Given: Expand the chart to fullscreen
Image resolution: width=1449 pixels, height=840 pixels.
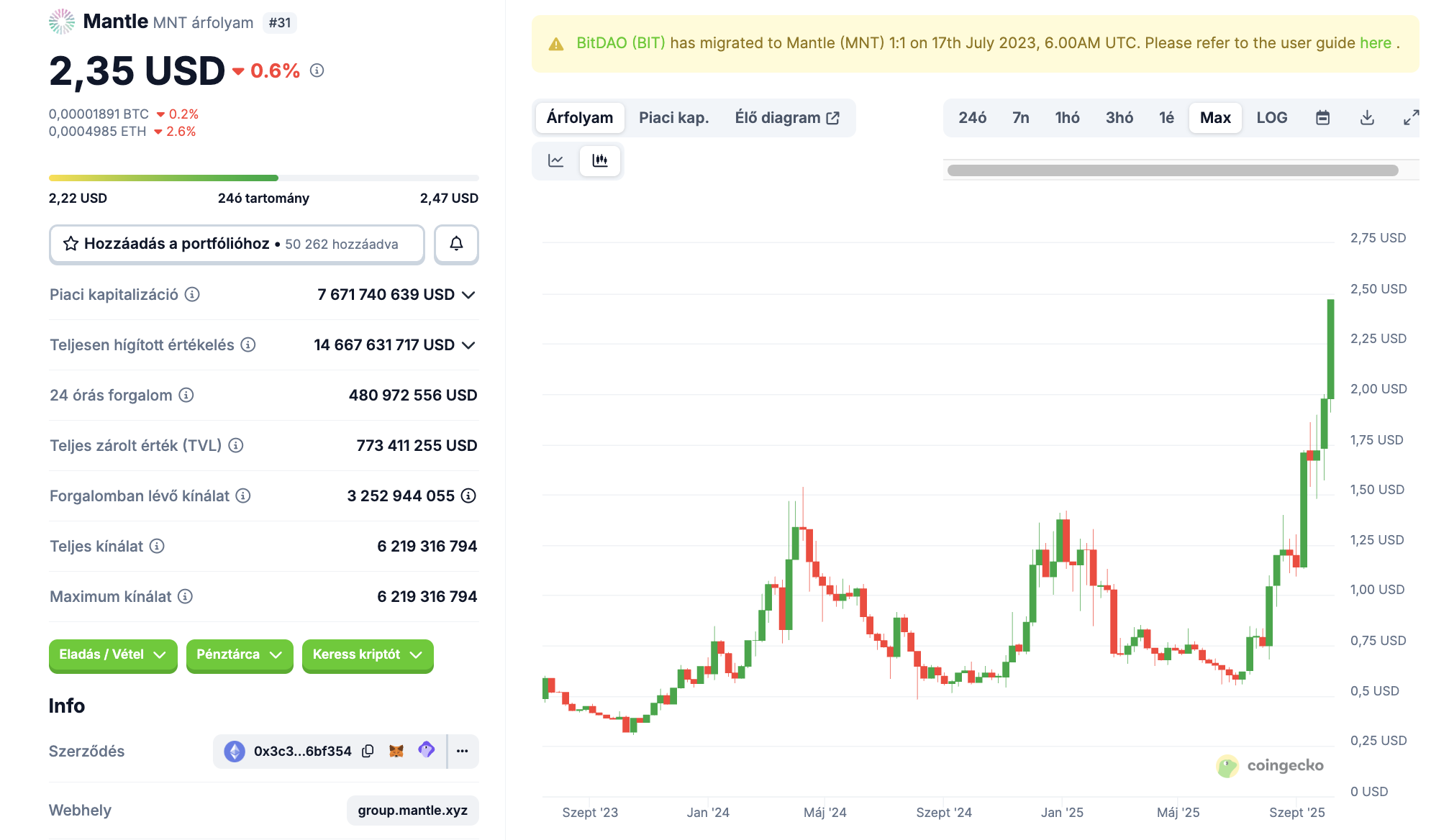Looking at the screenshot, I should click(1411, 118).
